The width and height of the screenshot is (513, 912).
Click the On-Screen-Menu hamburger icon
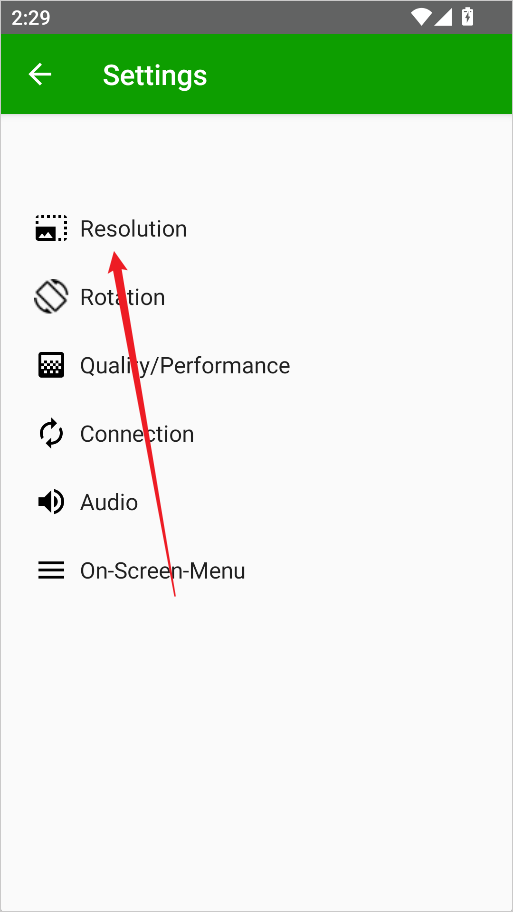click(x=51, y=571)
